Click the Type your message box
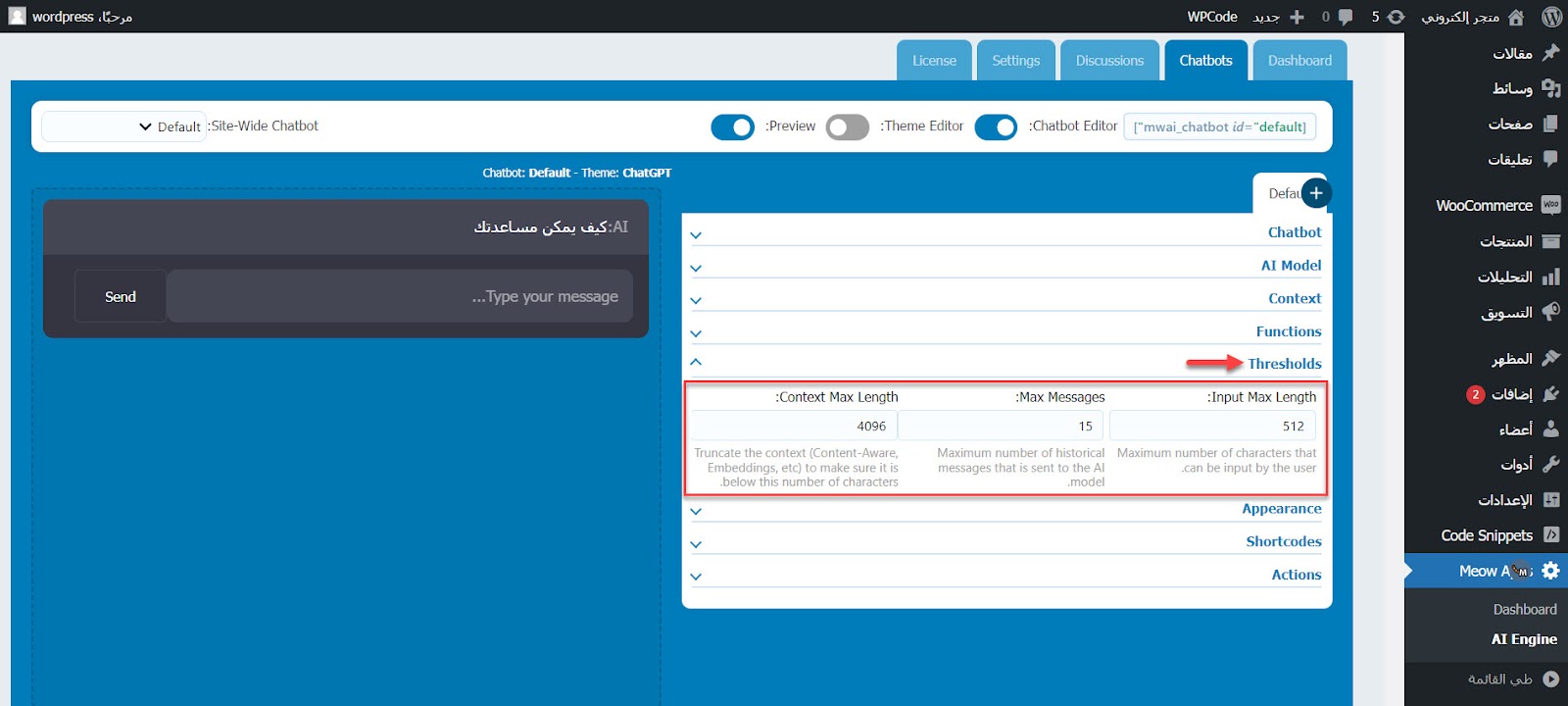This screenshot has height=706, width=1568. tap(400, 296)
